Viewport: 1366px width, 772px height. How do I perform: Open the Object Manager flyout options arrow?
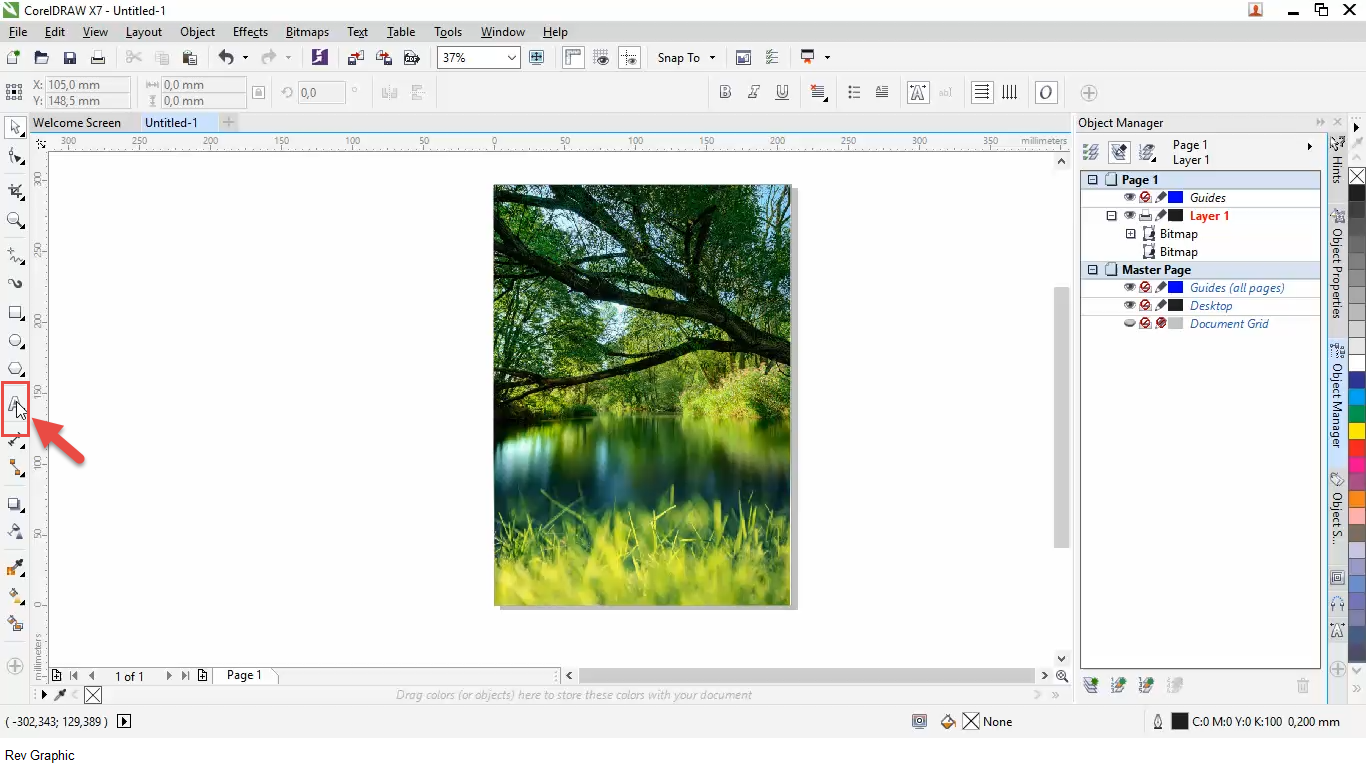tap(1310, 147)
